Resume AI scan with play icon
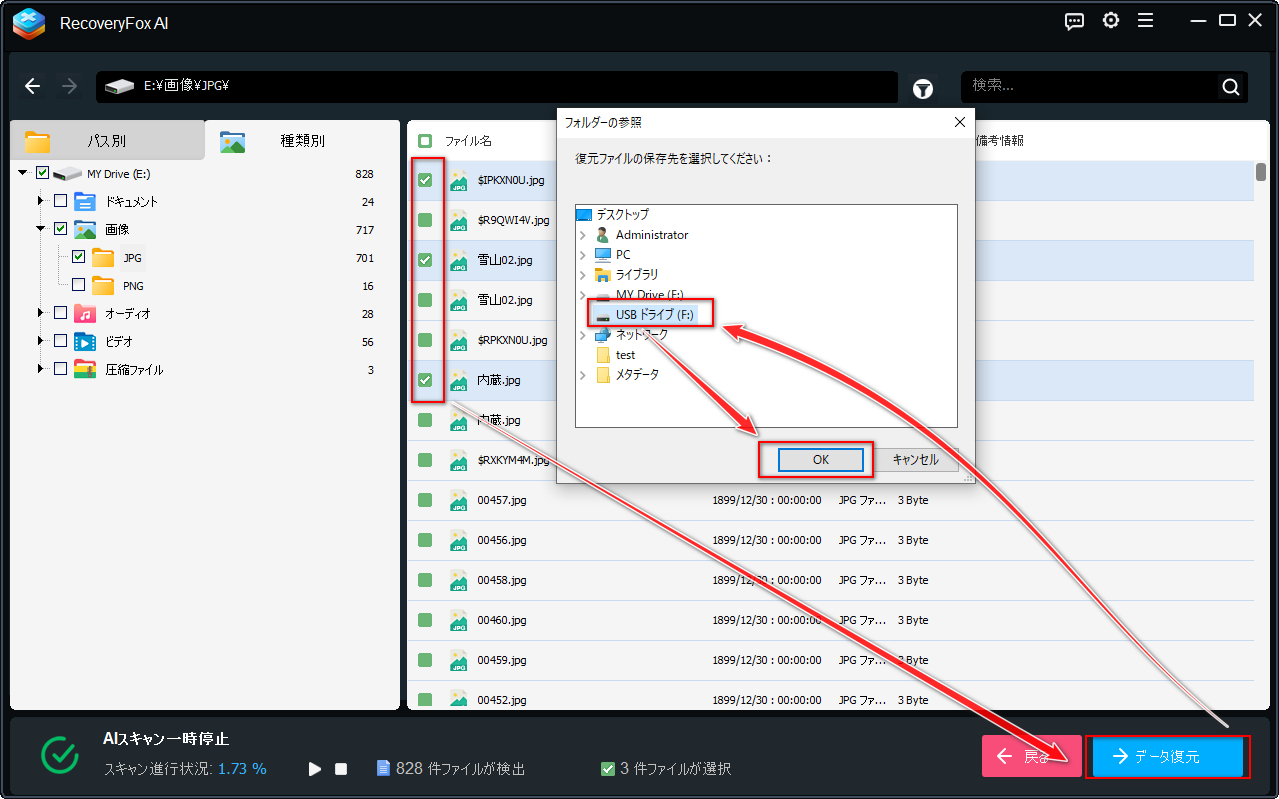Image resolution: width=1279 pixels, height=799 pixels. 315,769
